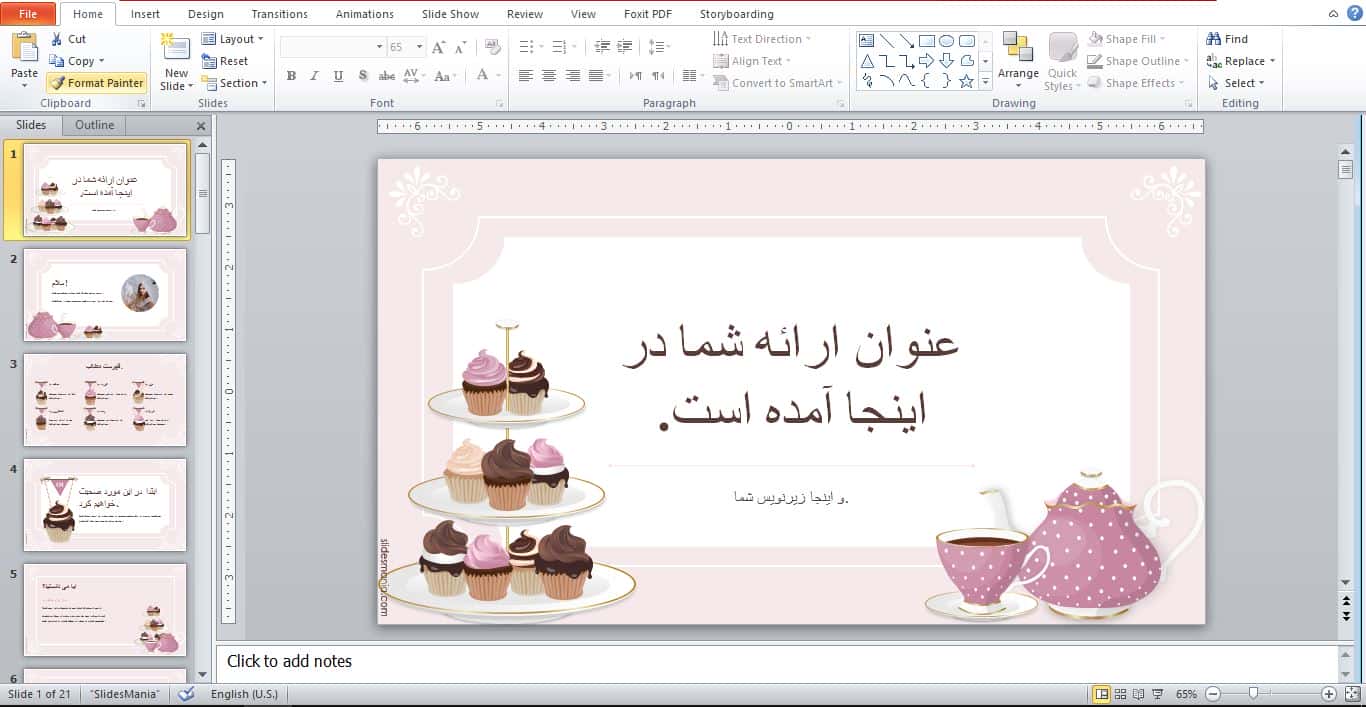
Task: Select the Rectangle shape
Action: pos(926,41)
